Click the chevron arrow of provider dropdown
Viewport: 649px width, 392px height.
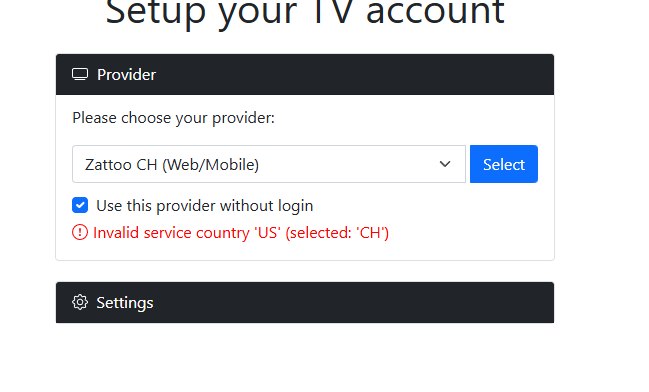coord(445,164)
